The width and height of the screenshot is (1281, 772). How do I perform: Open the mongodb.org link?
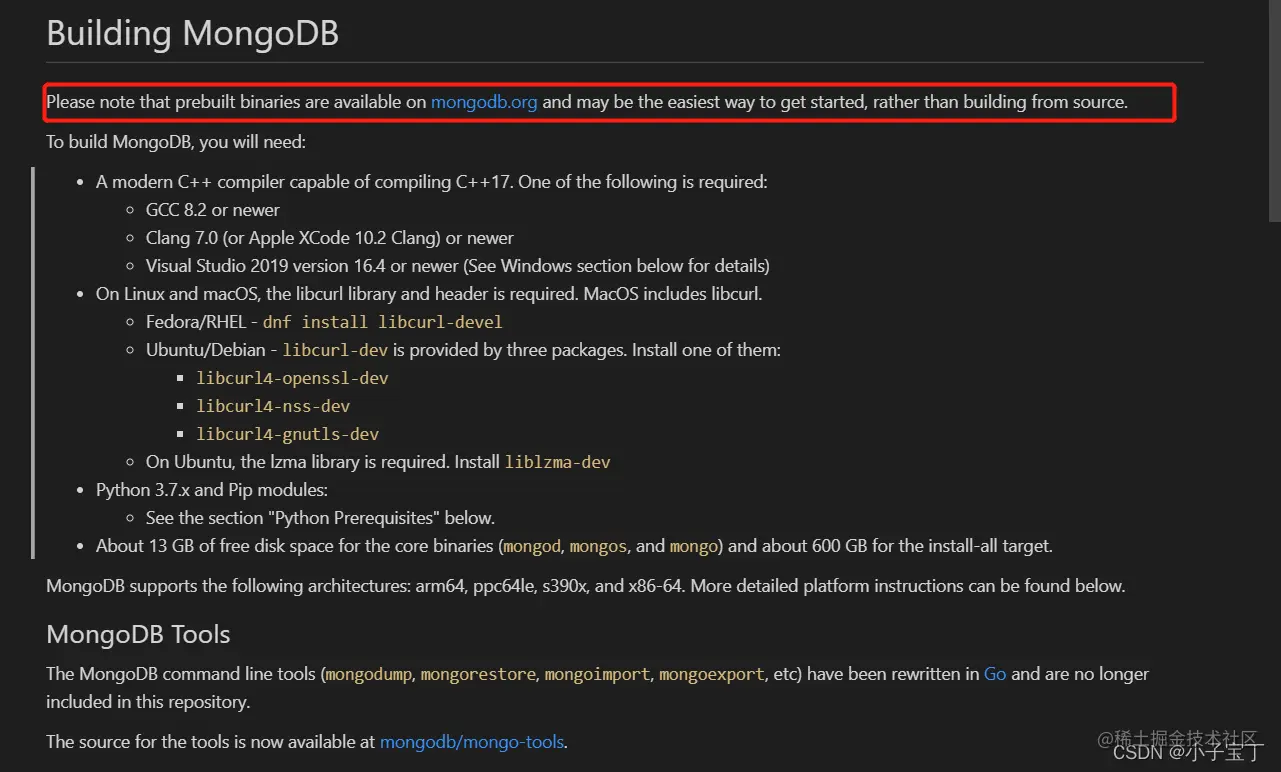click(x=484, y=102)
